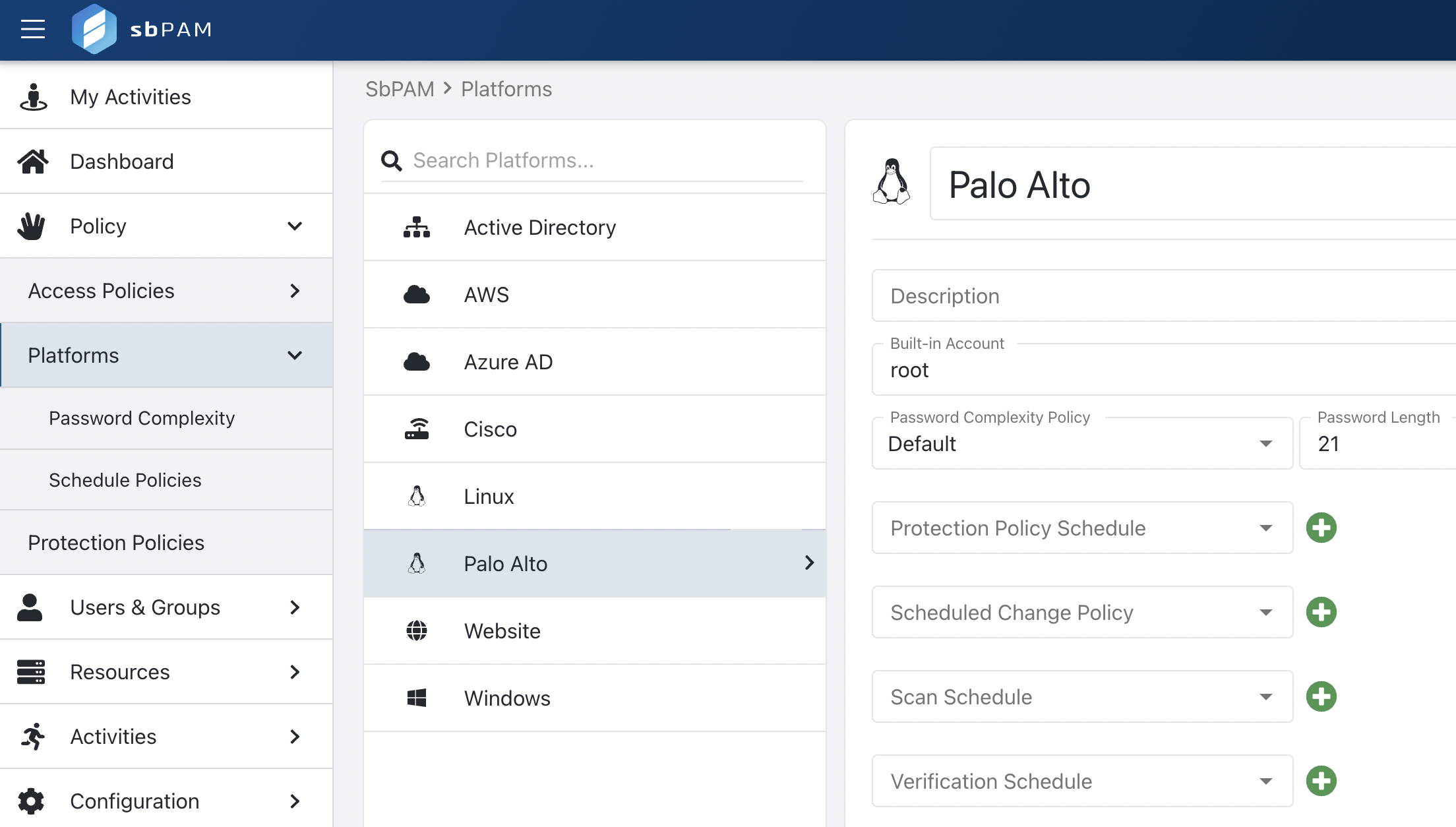Viewport: 1456px width, 827px height.
Task: Add a new Scan Schedule
Action: tap(1321, 696)
